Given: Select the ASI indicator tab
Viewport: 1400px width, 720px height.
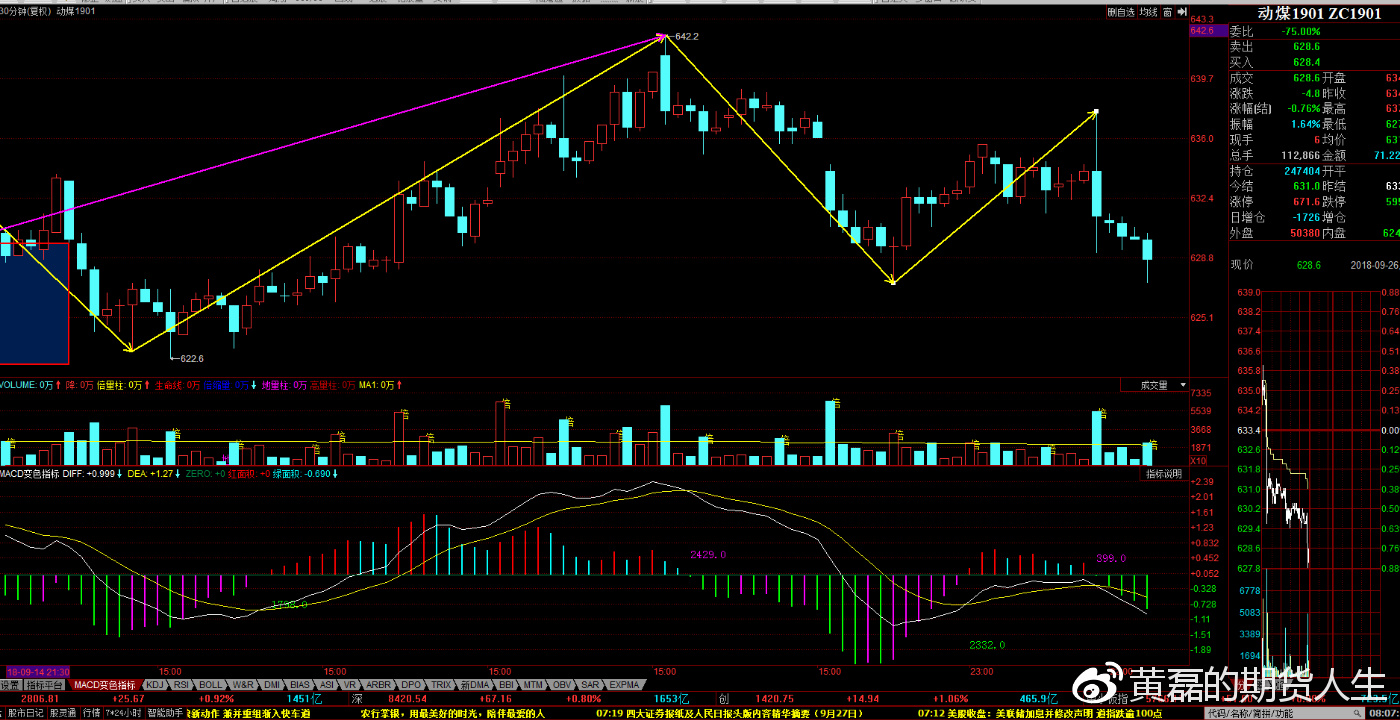Looking at the screenshot, I should pyautogui.click(x=327, y=685).
